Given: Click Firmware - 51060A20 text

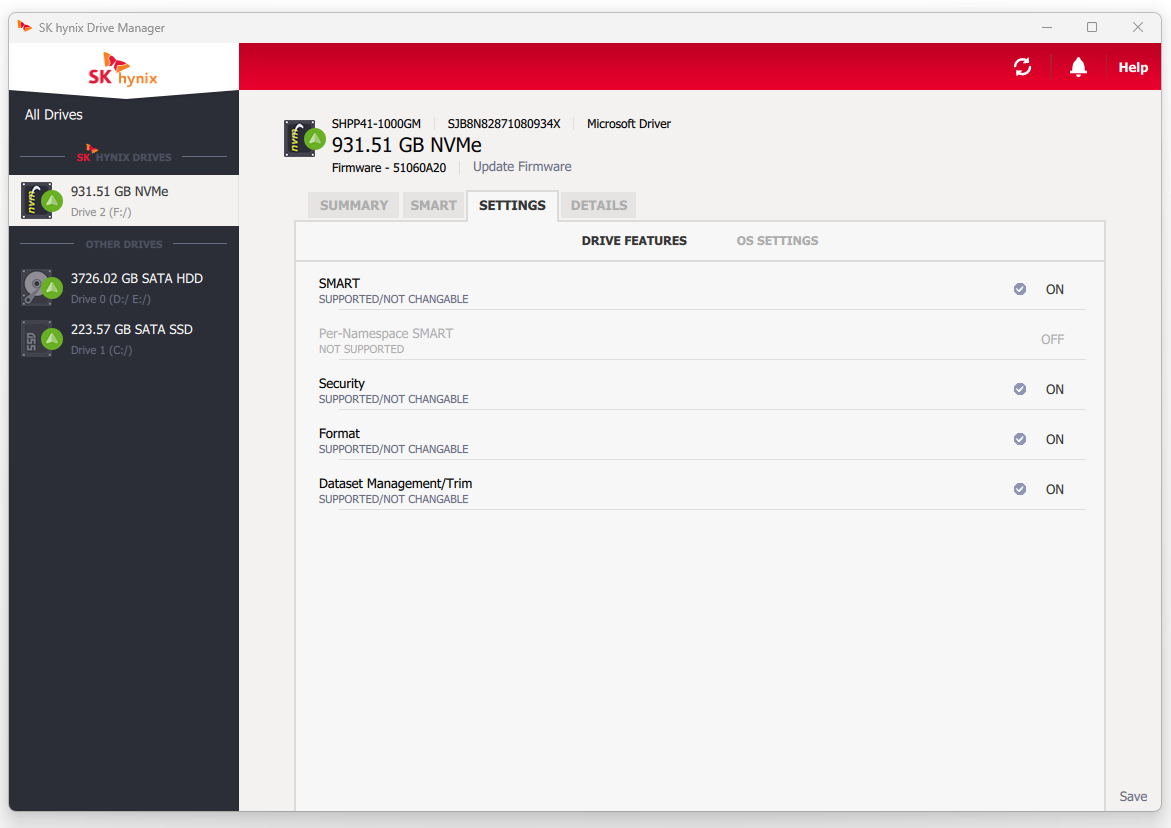Looking at the screenshot, I should point(389,168).
